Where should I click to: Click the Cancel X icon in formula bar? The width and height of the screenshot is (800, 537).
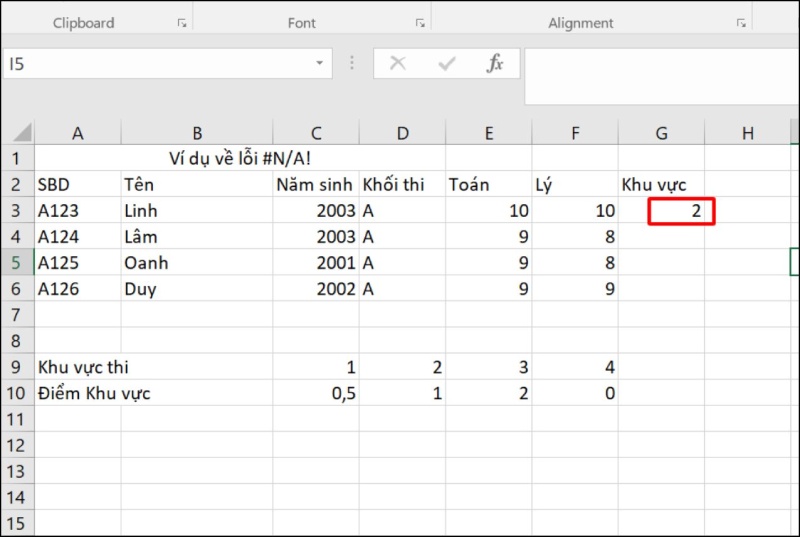[398, 64]
